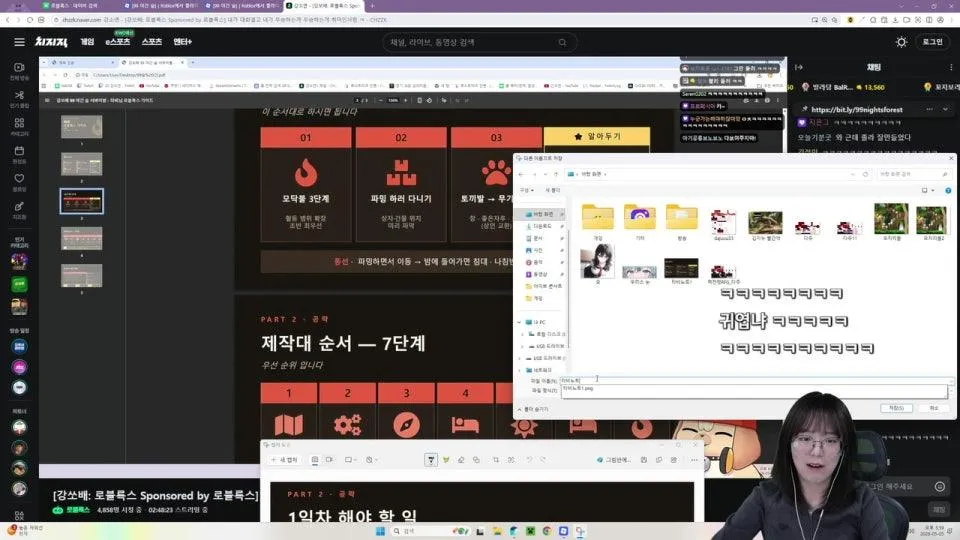960x540 pixels.
Task: Open the e스포츠 tab in Chzzk header
Action: point(118,42)
